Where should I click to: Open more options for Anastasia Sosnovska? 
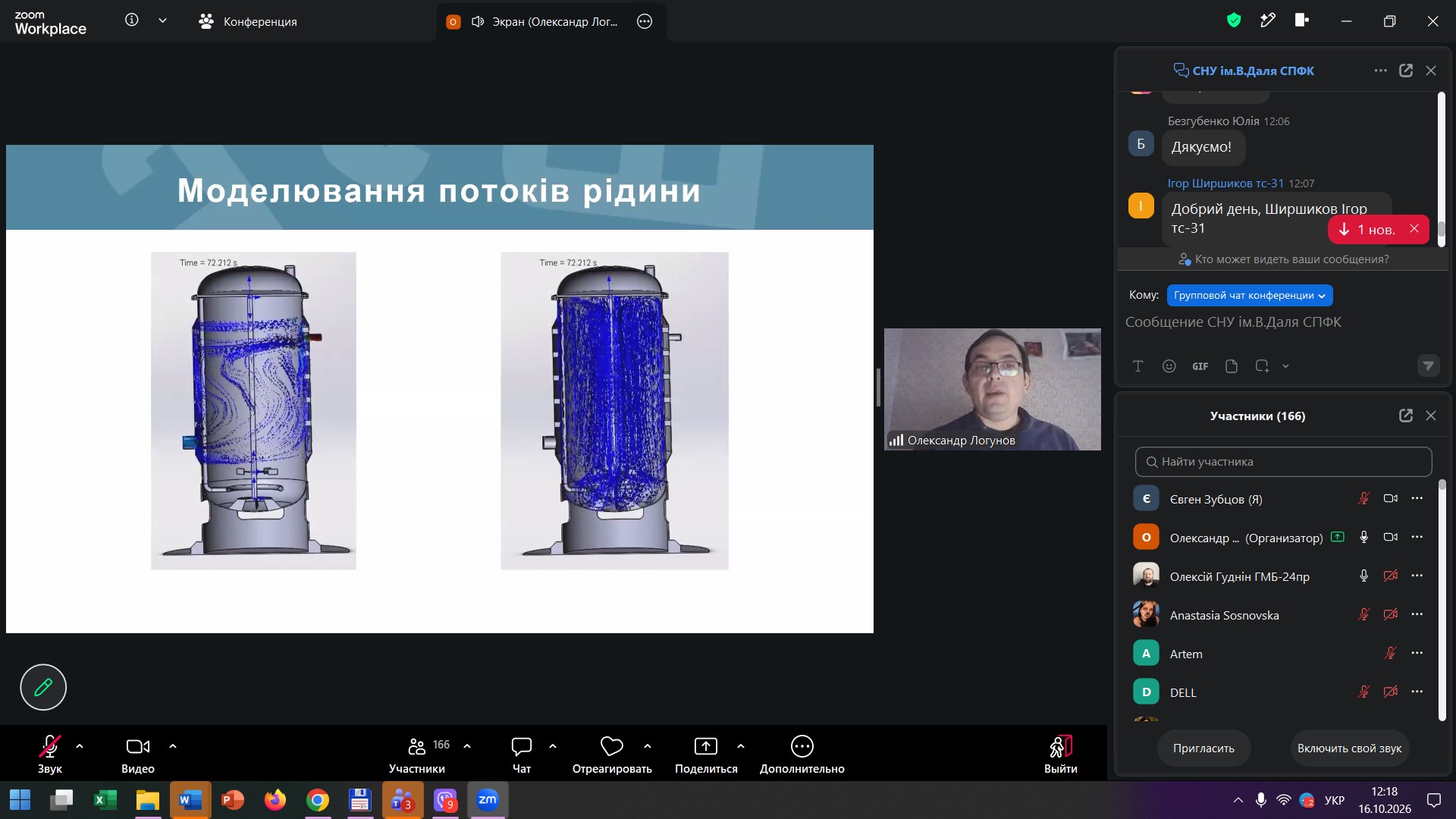coord(1417,614)
